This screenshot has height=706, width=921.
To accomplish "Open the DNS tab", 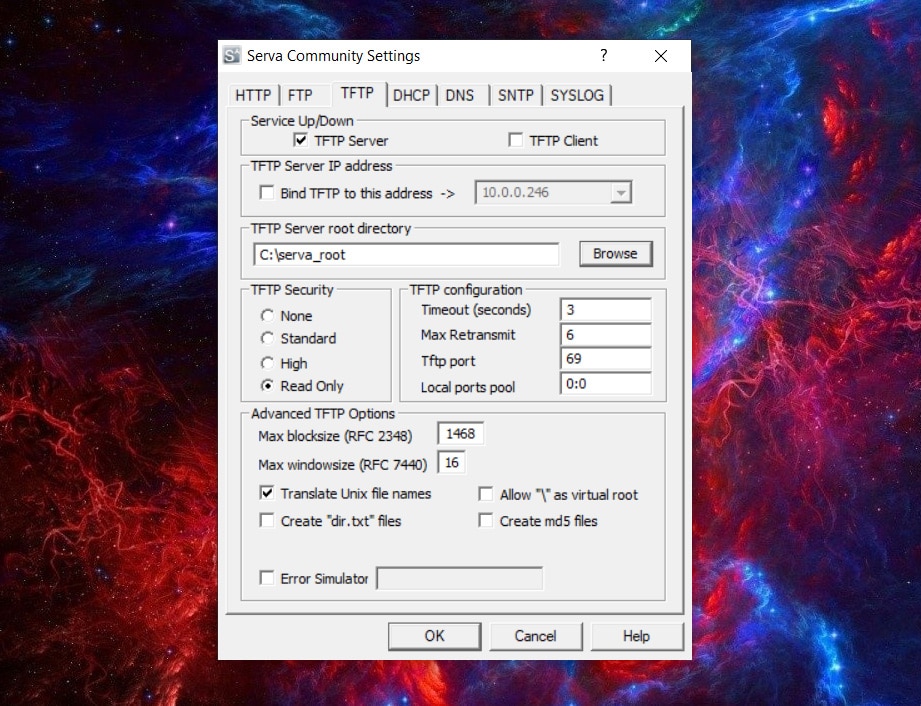I will (x=460, y=95).
